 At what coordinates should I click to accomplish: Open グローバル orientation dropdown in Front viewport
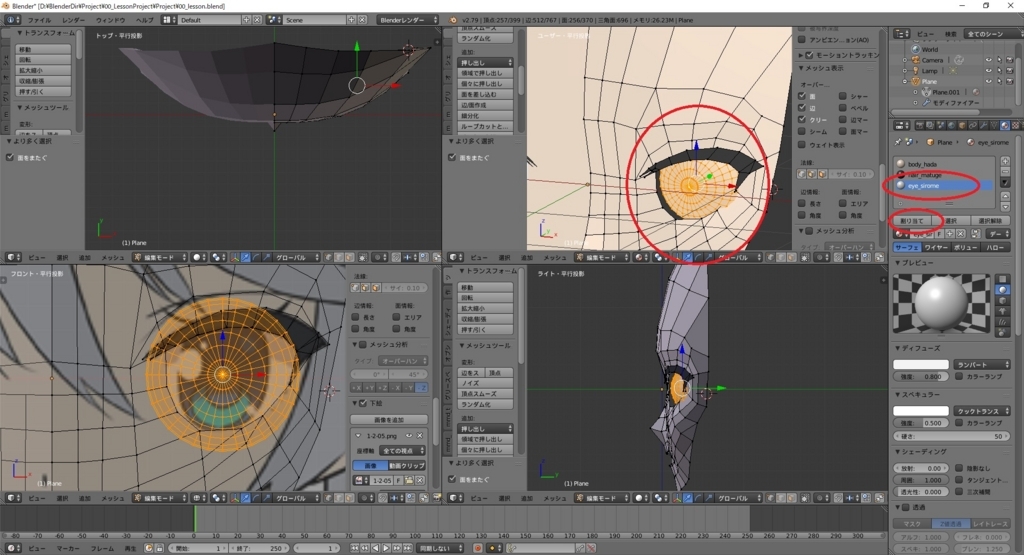tap(296, 498)
